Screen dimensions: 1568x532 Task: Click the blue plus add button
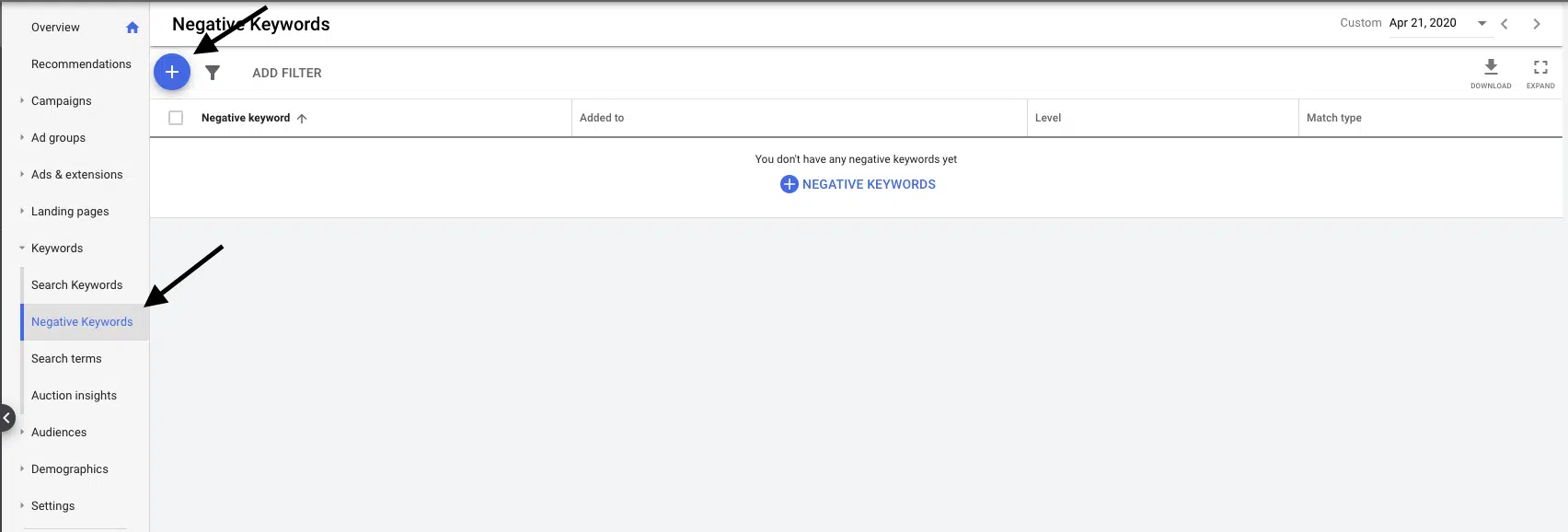pos(172,72)
